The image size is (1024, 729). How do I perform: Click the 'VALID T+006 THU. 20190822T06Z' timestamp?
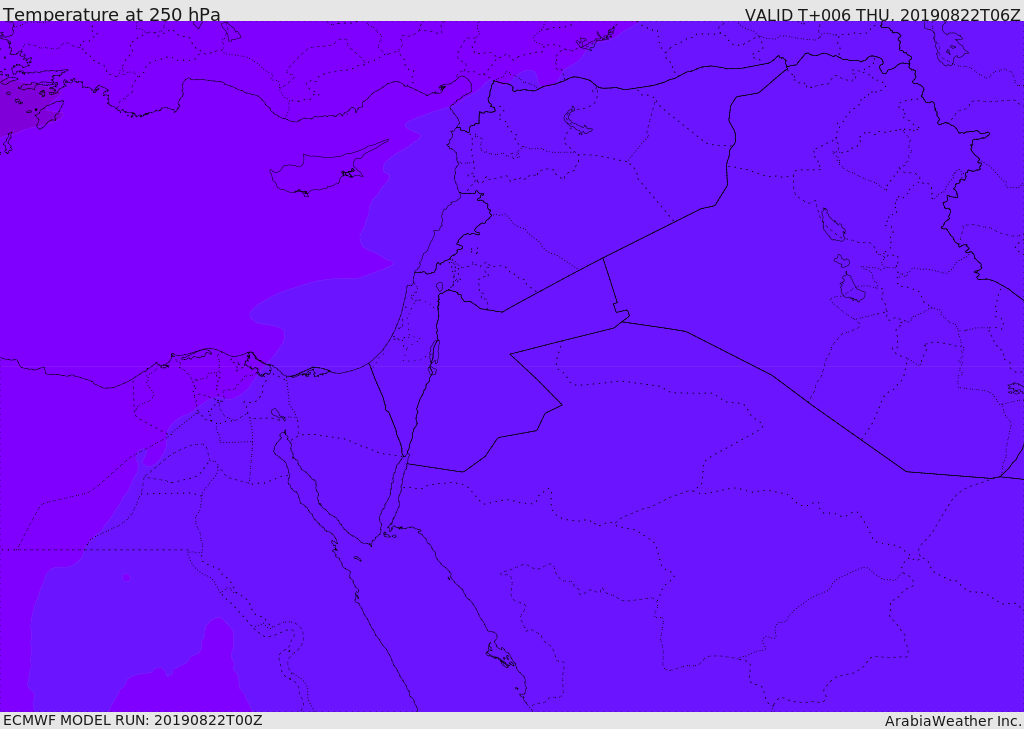pos(882,14)
